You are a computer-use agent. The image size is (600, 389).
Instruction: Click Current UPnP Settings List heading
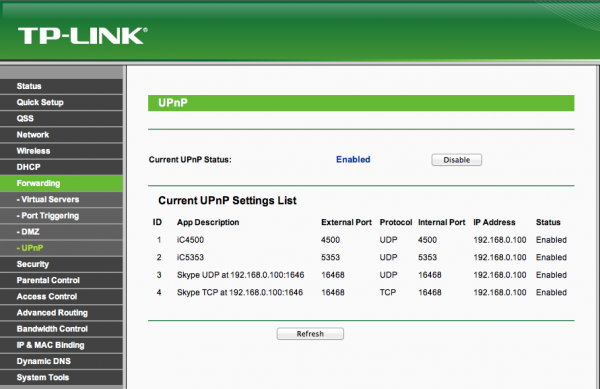click(227, 200)
